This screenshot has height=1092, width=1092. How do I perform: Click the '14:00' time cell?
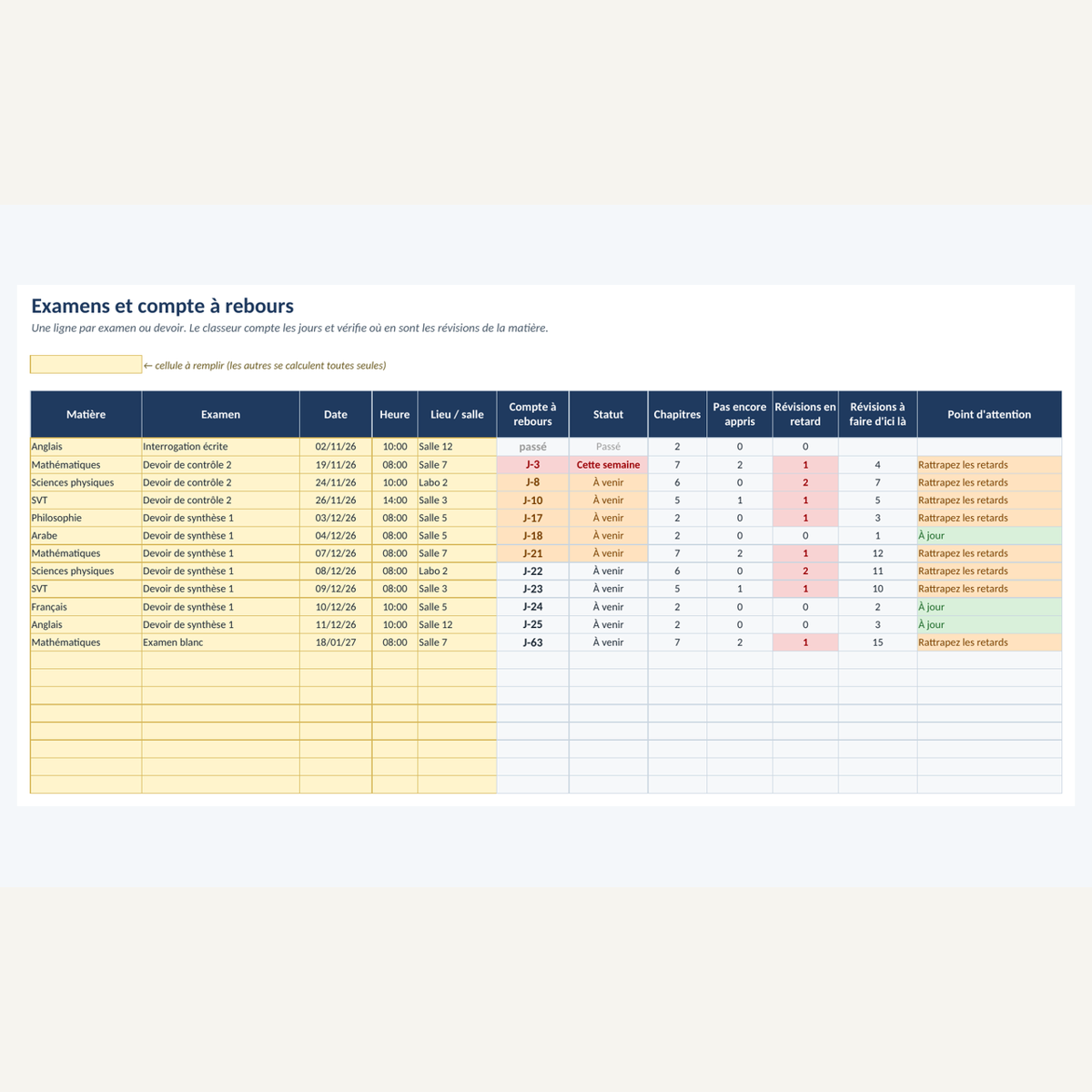(395, 500)
